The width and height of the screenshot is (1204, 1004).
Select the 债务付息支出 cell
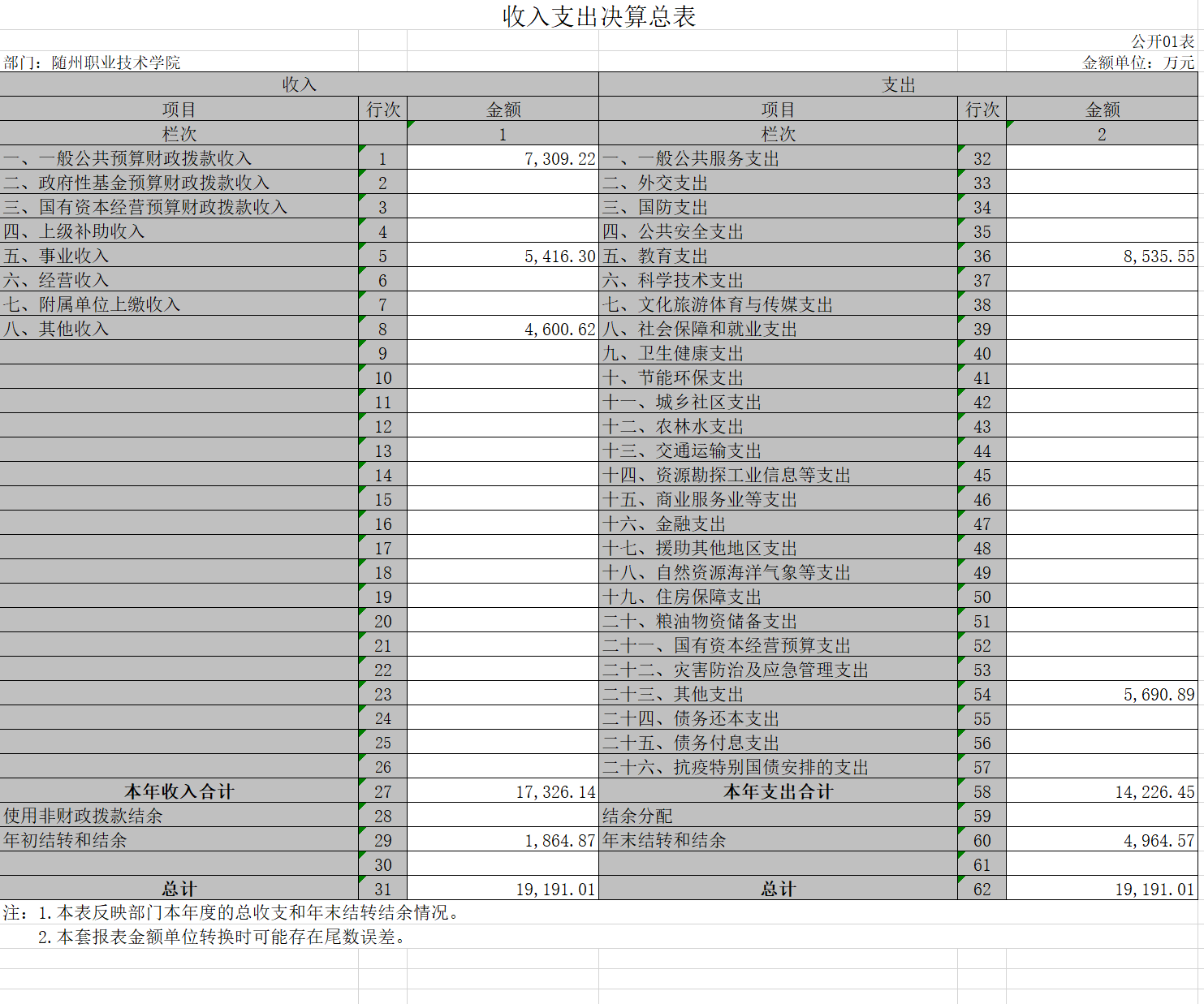click(779, 743)
